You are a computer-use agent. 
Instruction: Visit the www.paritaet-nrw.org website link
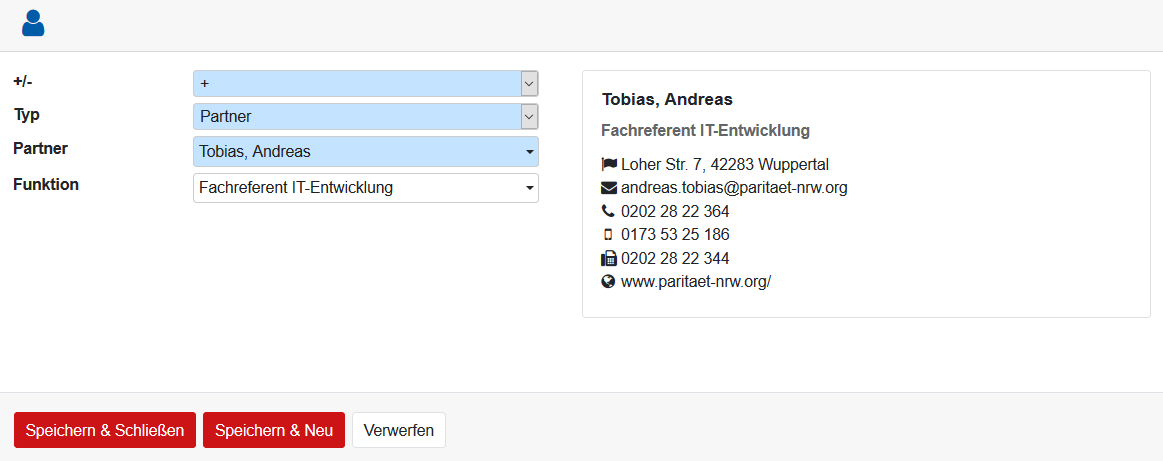coord(696,282)
